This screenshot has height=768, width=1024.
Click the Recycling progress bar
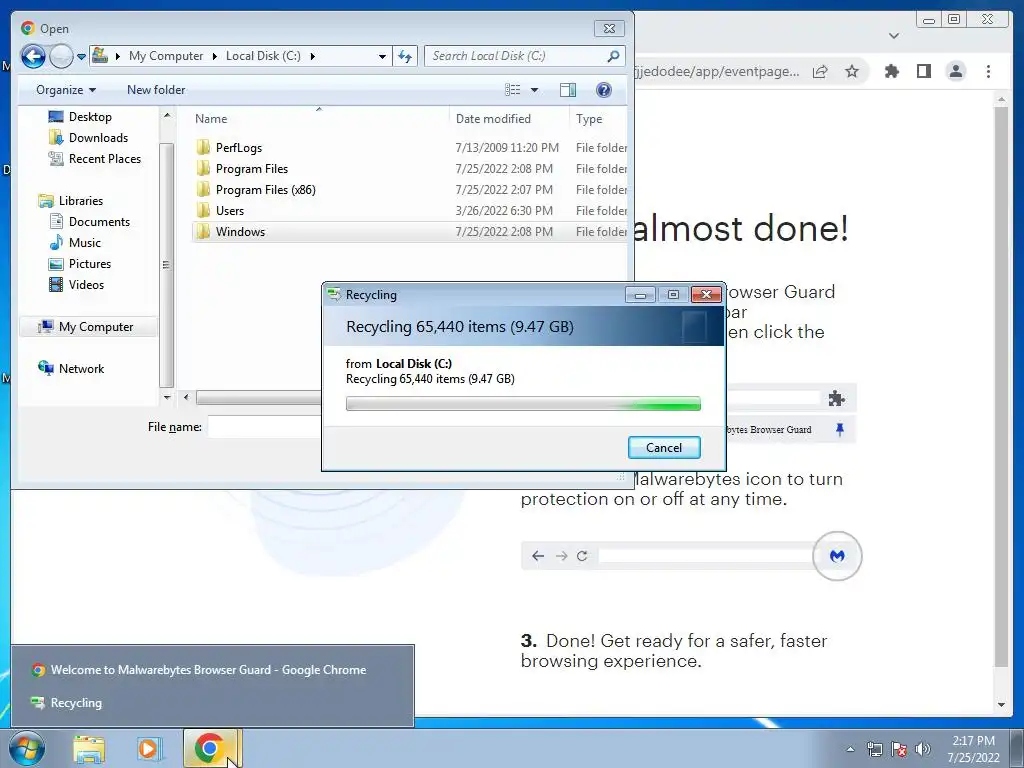tap(523, 404)
